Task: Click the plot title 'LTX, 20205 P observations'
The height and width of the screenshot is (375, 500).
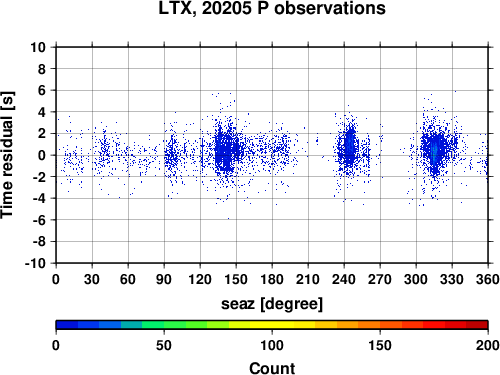Action: pos(272,8)
